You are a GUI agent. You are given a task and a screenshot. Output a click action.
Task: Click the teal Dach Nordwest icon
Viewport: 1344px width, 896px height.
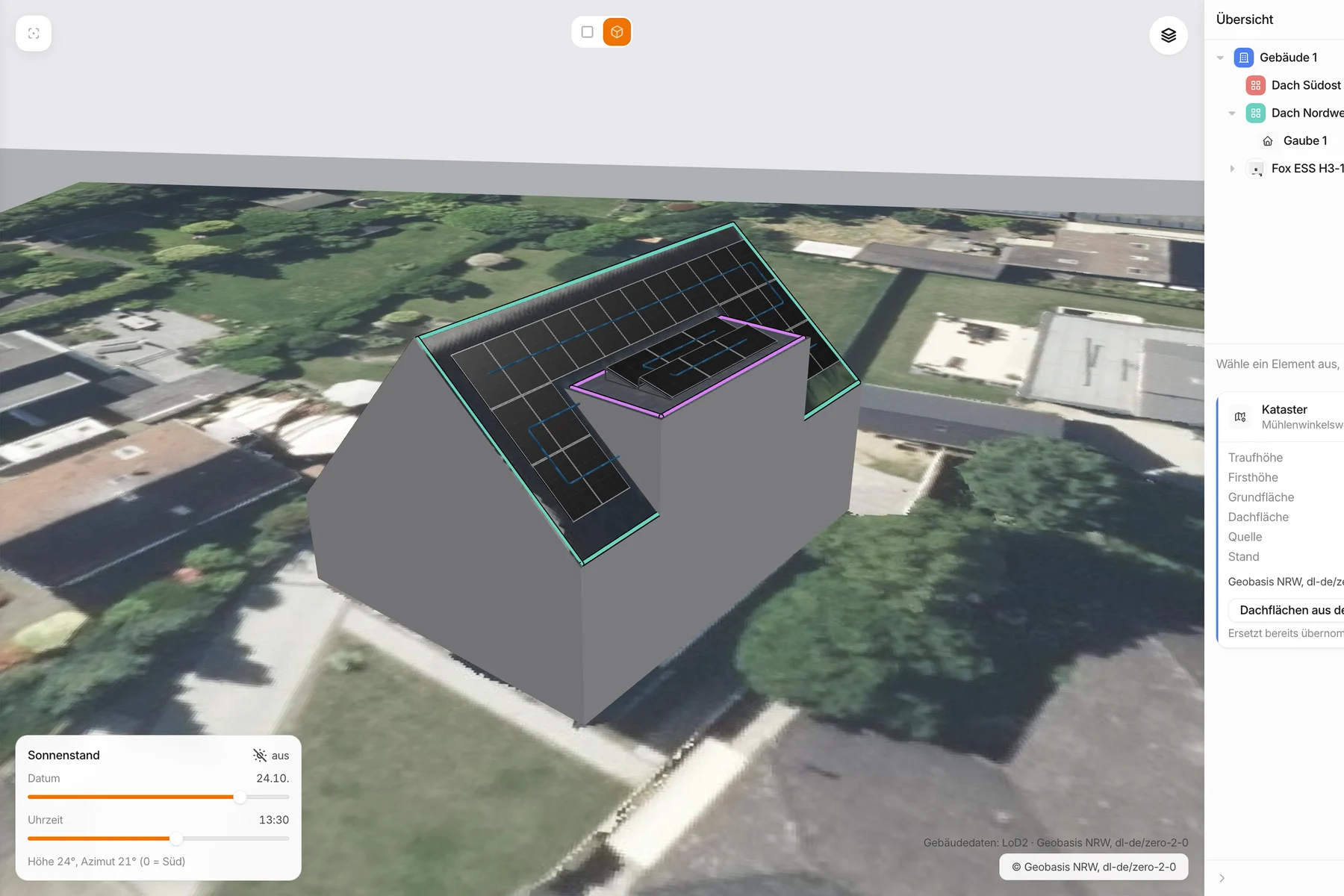[x=1256, y=113]
